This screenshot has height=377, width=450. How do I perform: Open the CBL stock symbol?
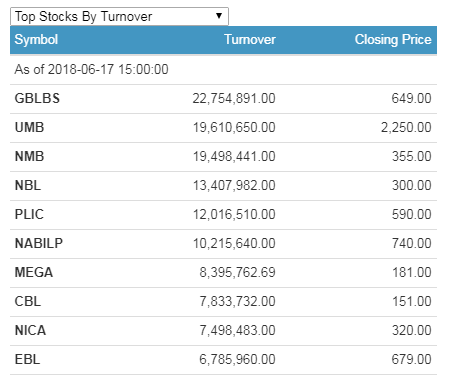point(28,302)
